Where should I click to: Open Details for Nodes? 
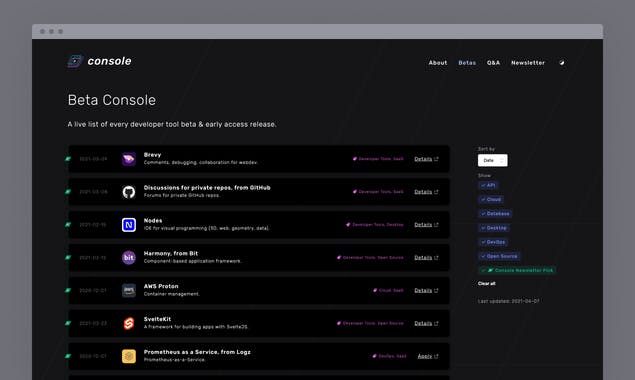[423, 225]
